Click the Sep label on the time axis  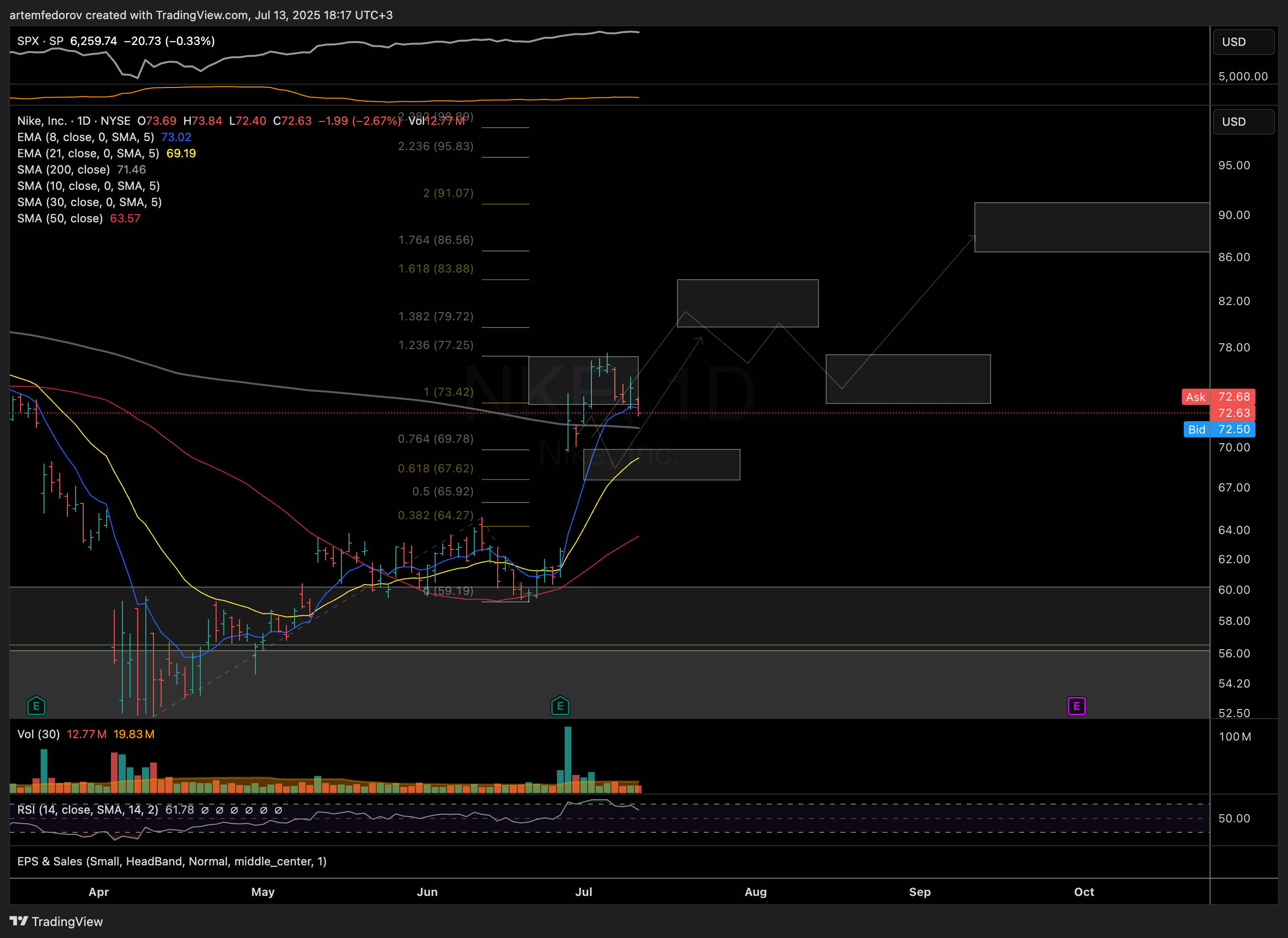920,892
